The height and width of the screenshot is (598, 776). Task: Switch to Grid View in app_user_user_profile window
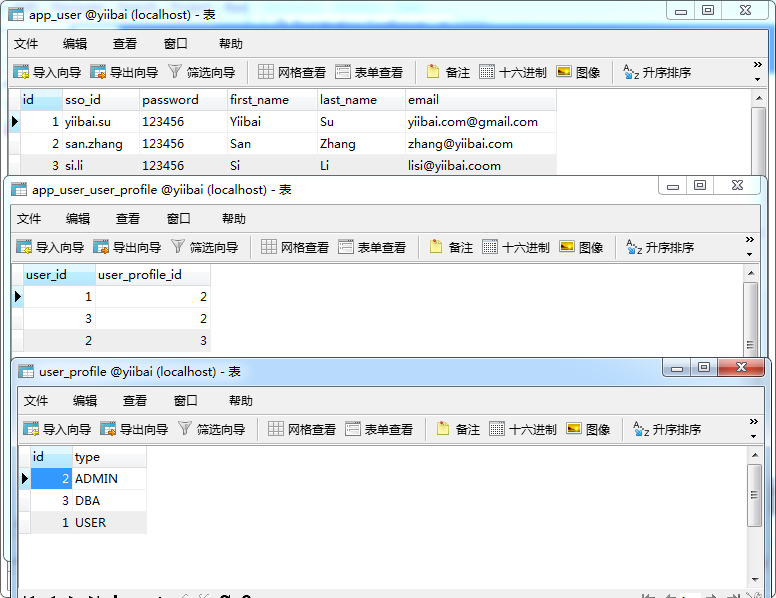coord(295,247)
